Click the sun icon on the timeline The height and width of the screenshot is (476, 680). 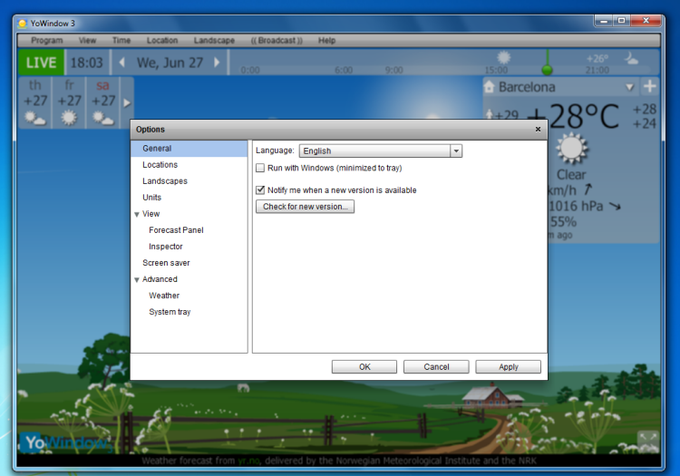tap(503, 57)
